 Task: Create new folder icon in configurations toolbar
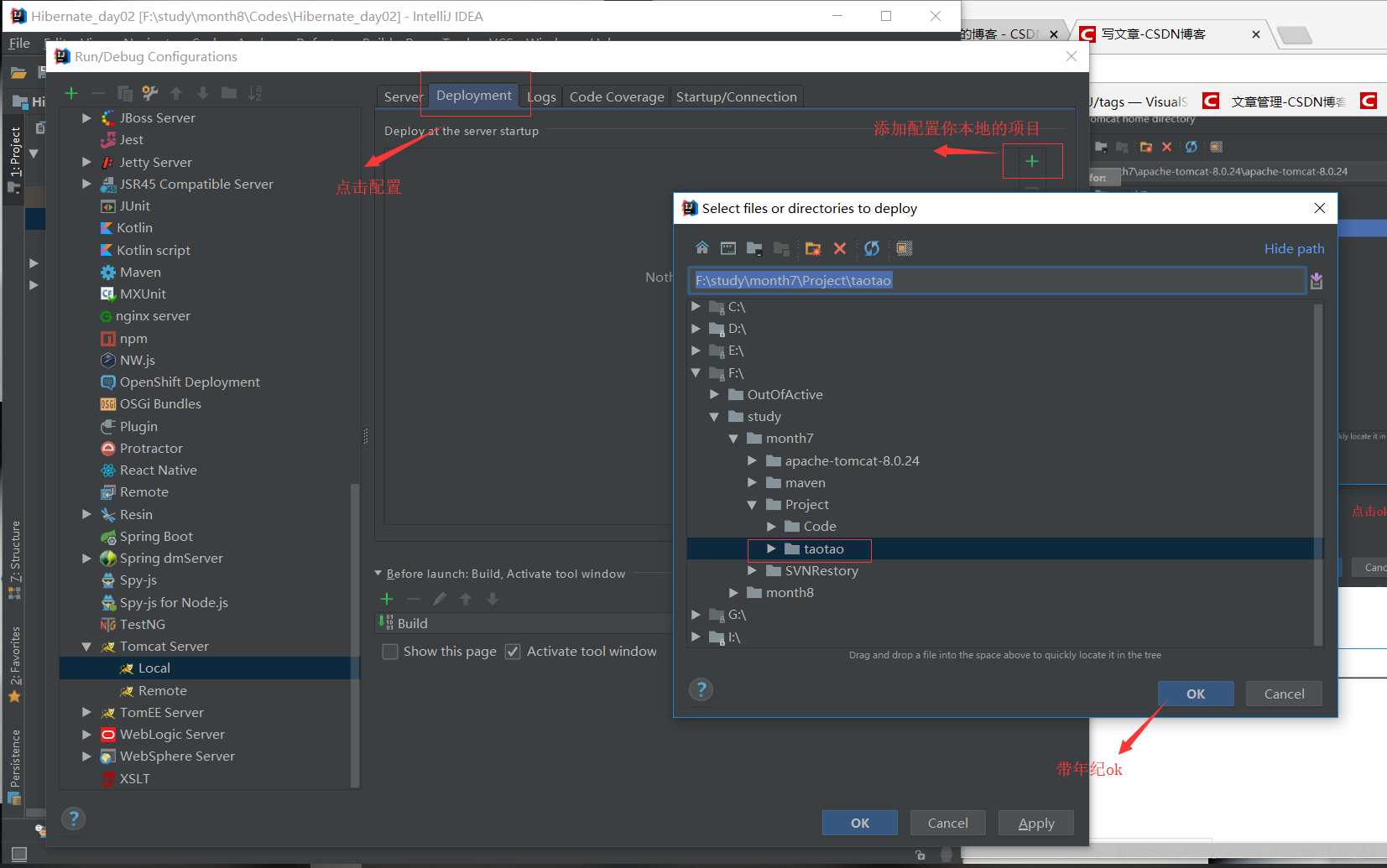(x=228, y=93)
